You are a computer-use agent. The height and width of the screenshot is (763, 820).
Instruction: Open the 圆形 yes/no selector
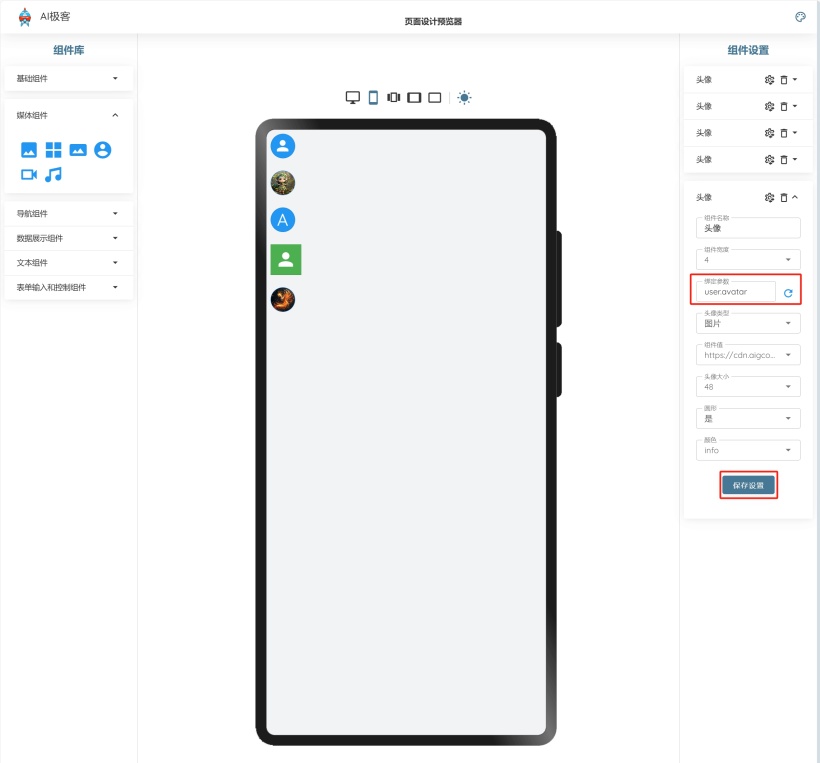tap(747, 419)
